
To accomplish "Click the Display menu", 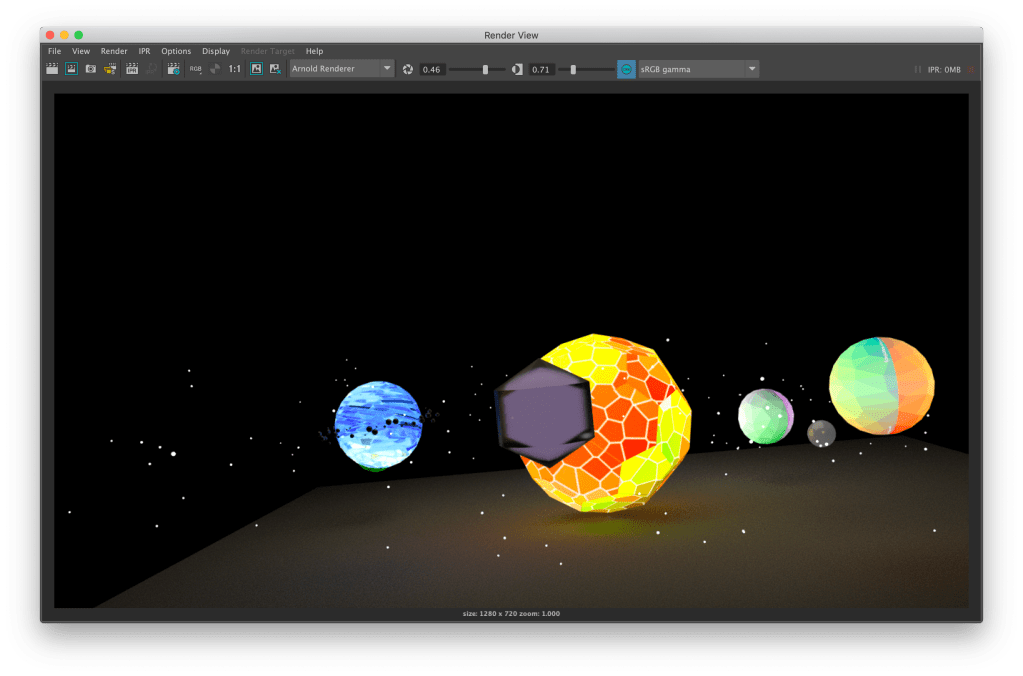I will click(215, 51).
